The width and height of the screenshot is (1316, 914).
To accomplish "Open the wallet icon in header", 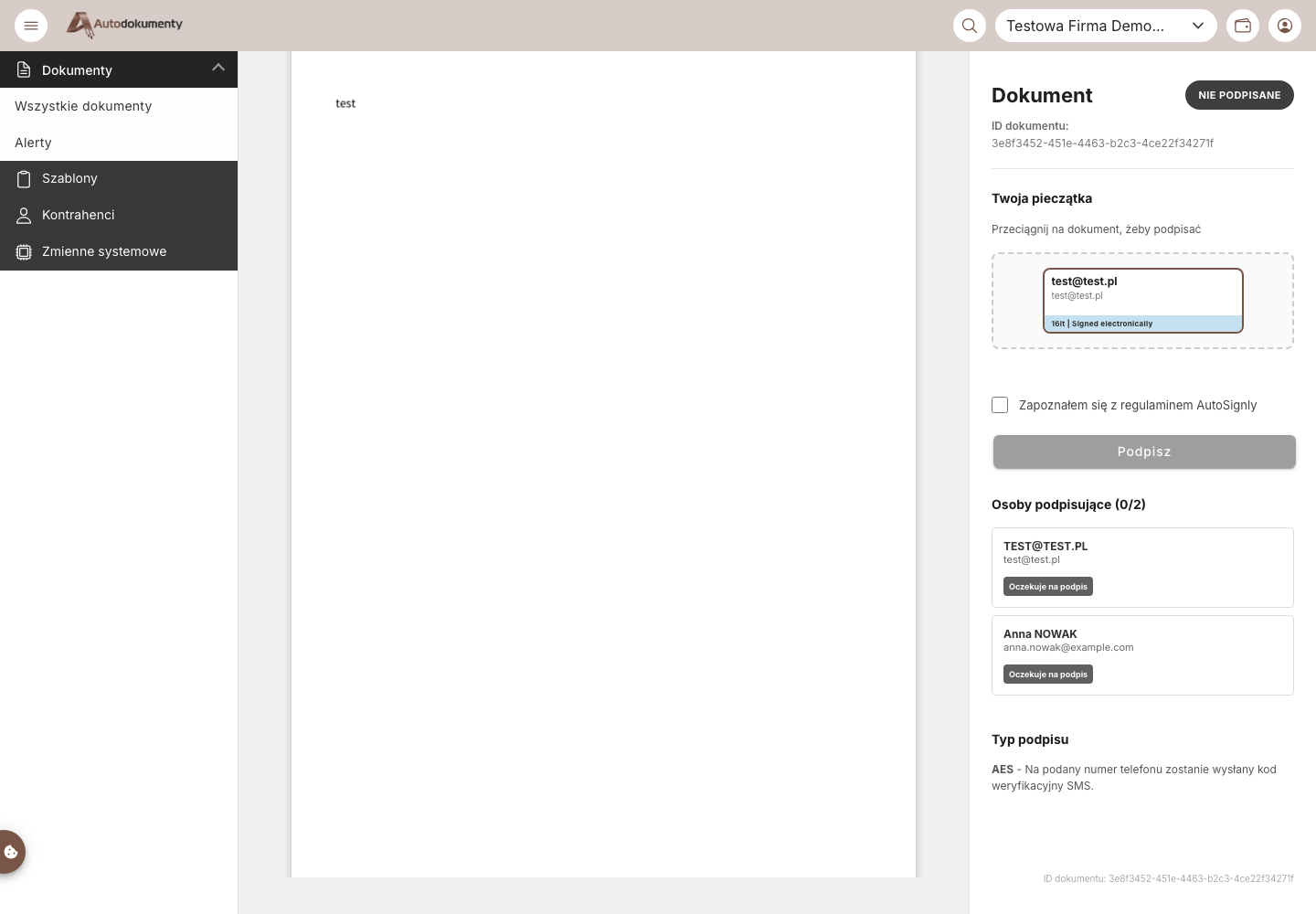I will tap(1243, 26).
